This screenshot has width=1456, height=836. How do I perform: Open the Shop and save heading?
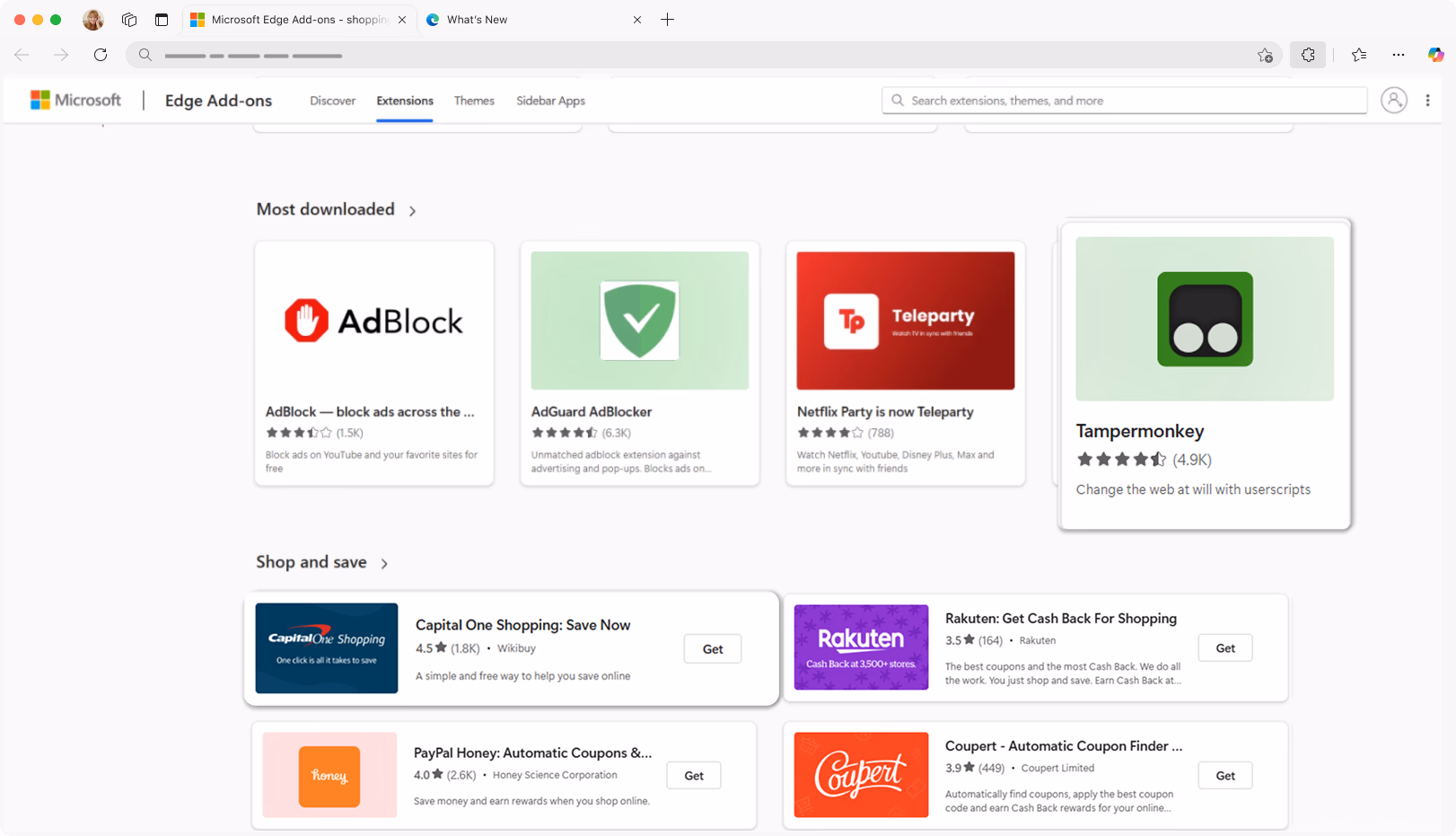click(x=311, y=562)
